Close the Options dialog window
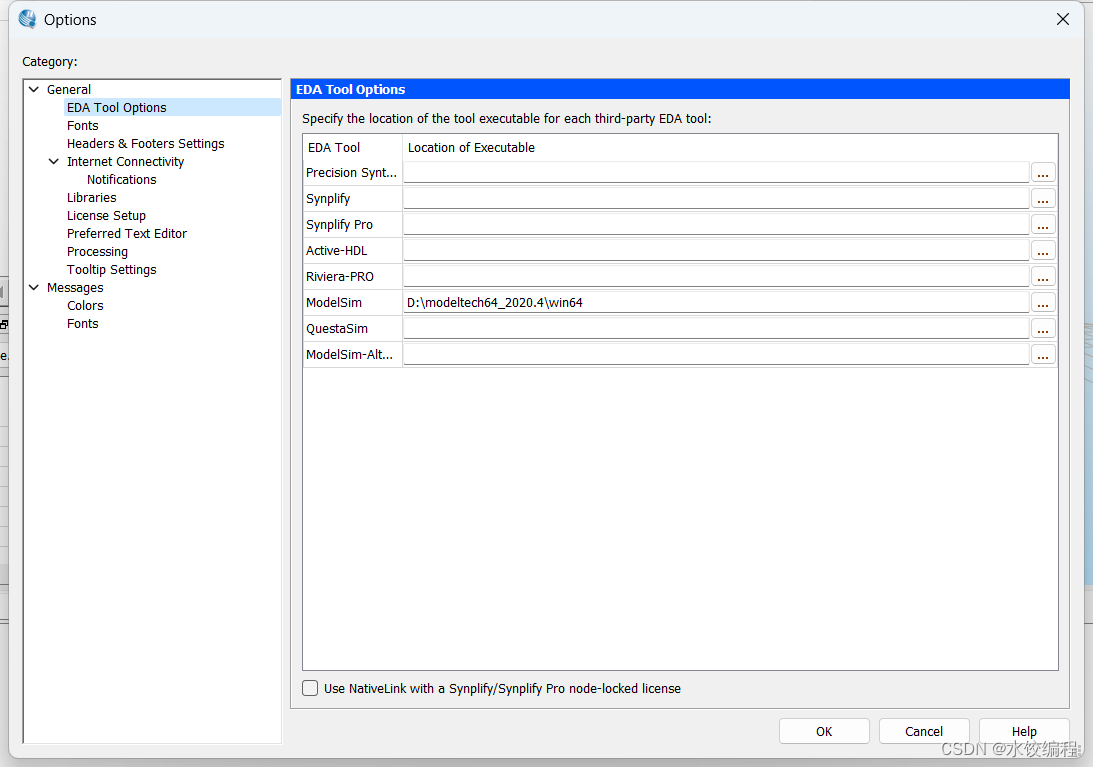 click(x=1062, y=19)
